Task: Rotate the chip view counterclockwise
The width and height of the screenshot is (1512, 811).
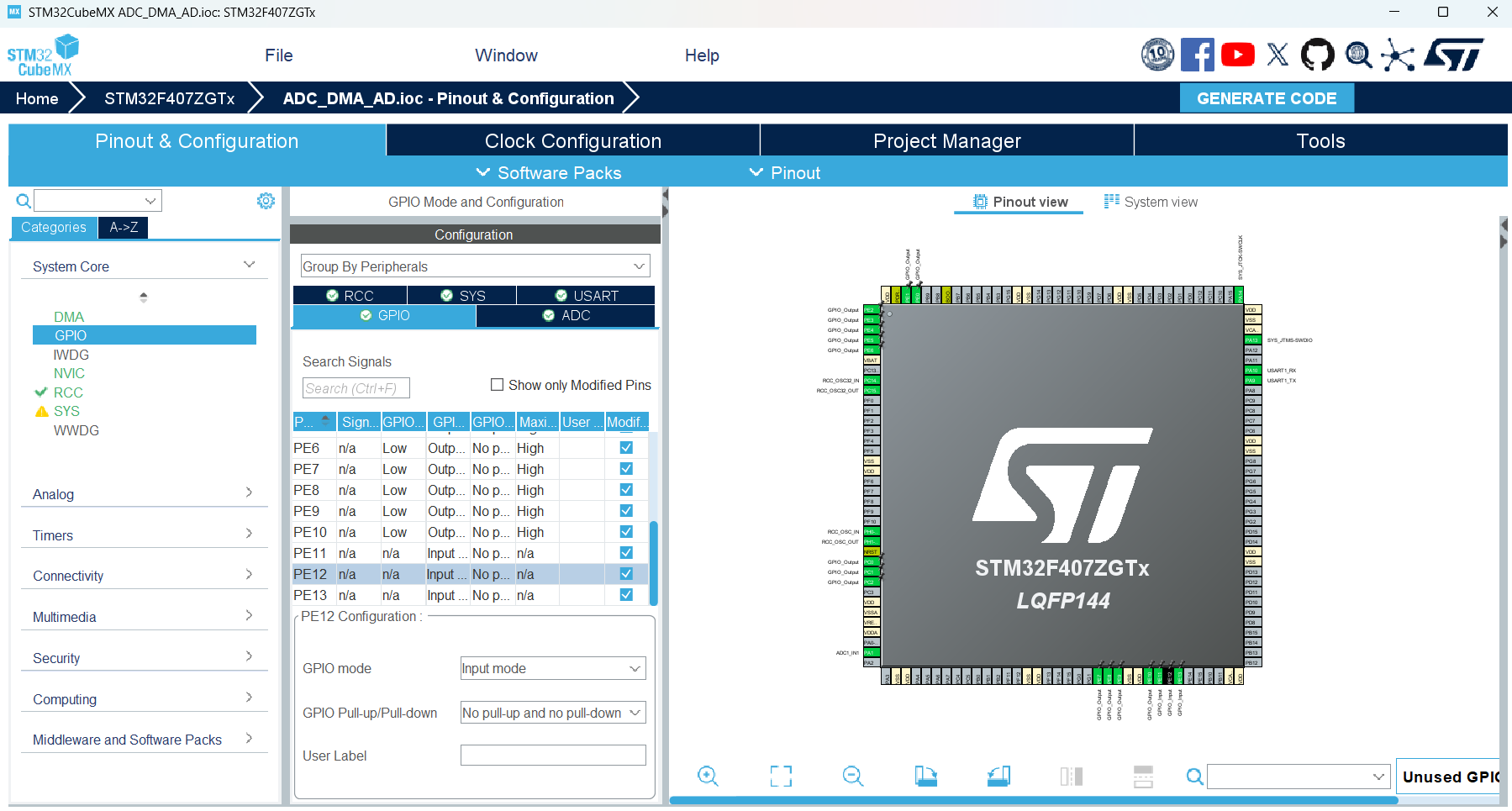Action: point(998,776)
